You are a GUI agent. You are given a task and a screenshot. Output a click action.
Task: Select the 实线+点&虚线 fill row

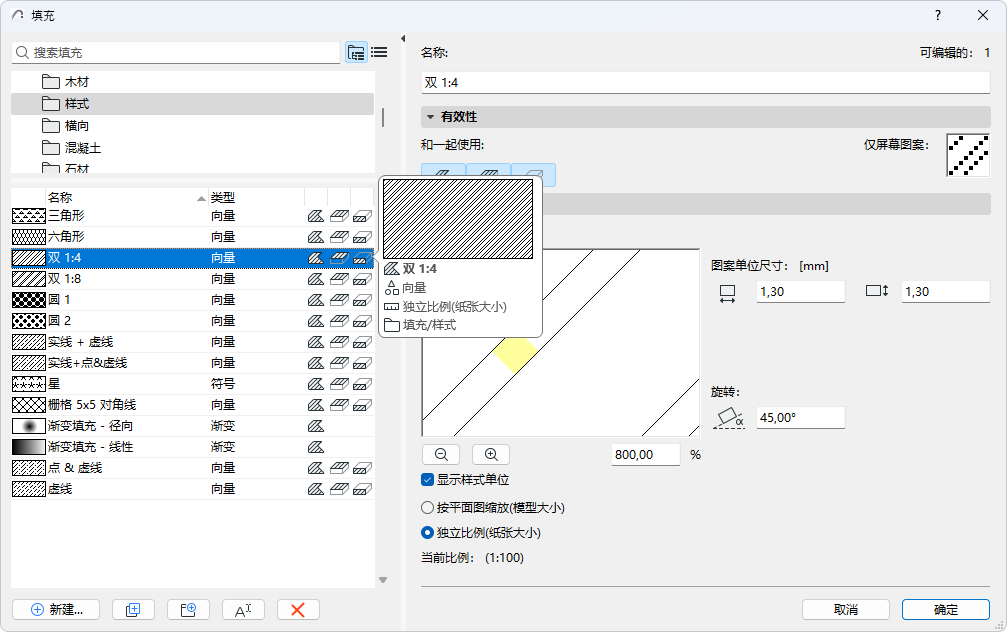pos(192,363)
